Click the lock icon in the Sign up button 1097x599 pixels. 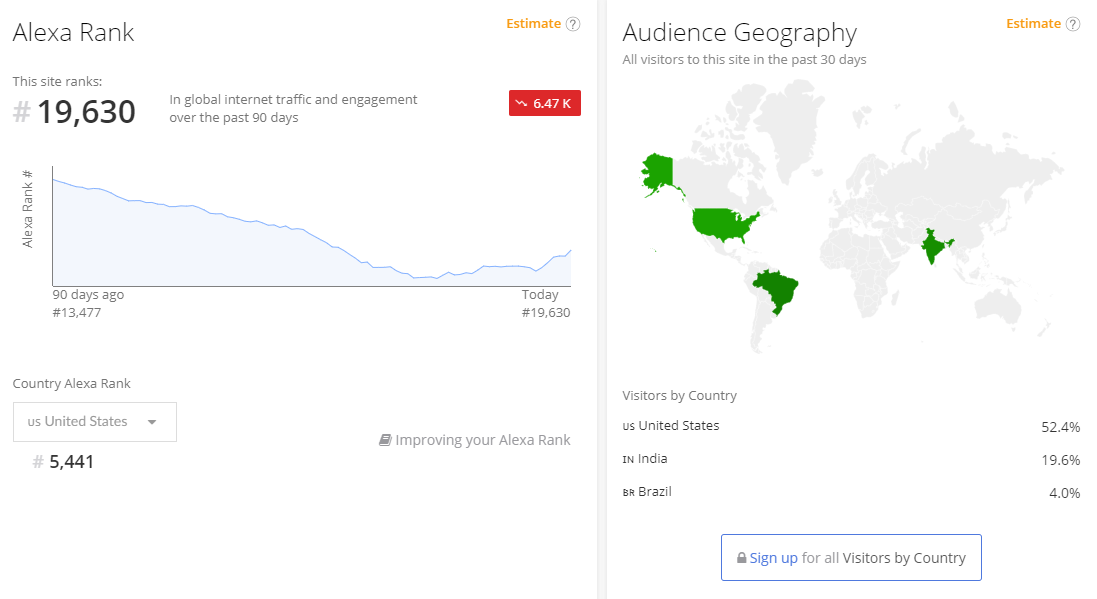(x=742, y=558)
